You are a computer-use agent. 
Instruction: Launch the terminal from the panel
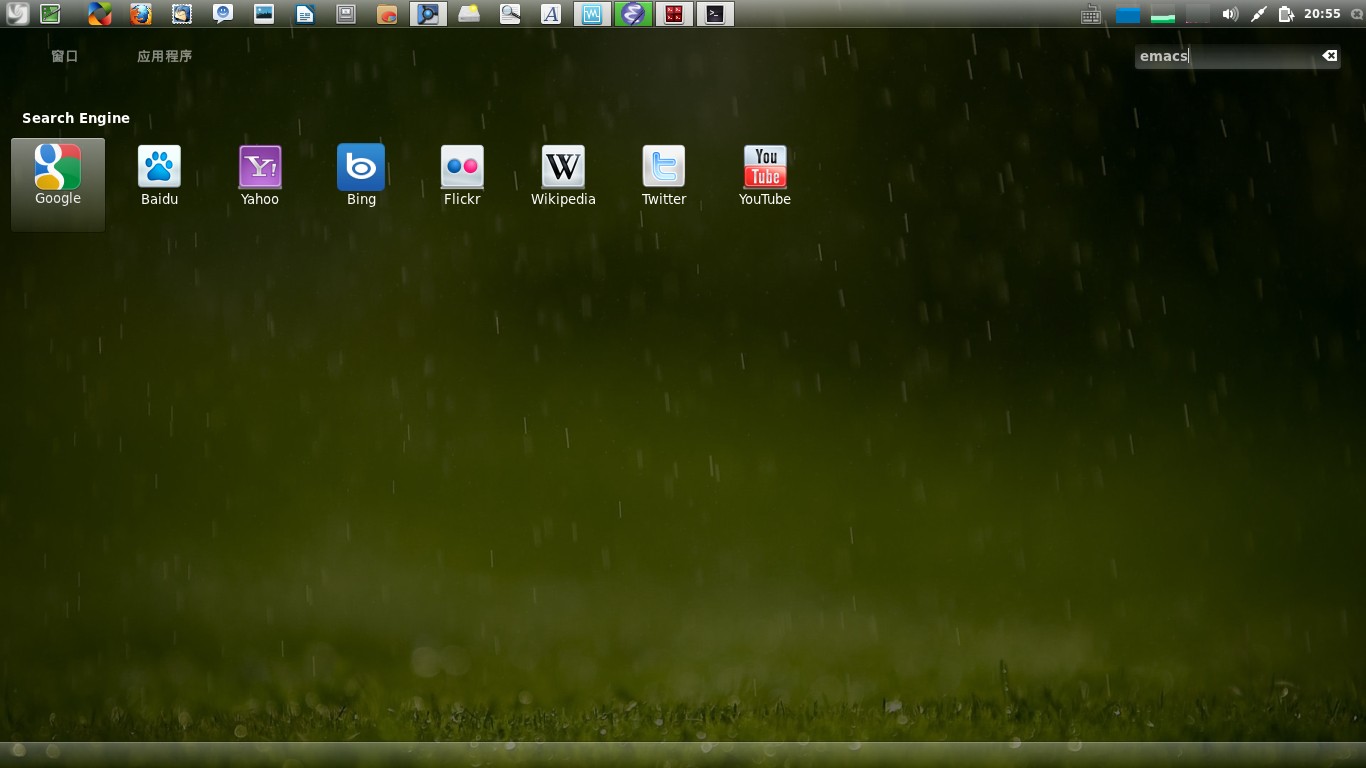[x=715, y=14]
